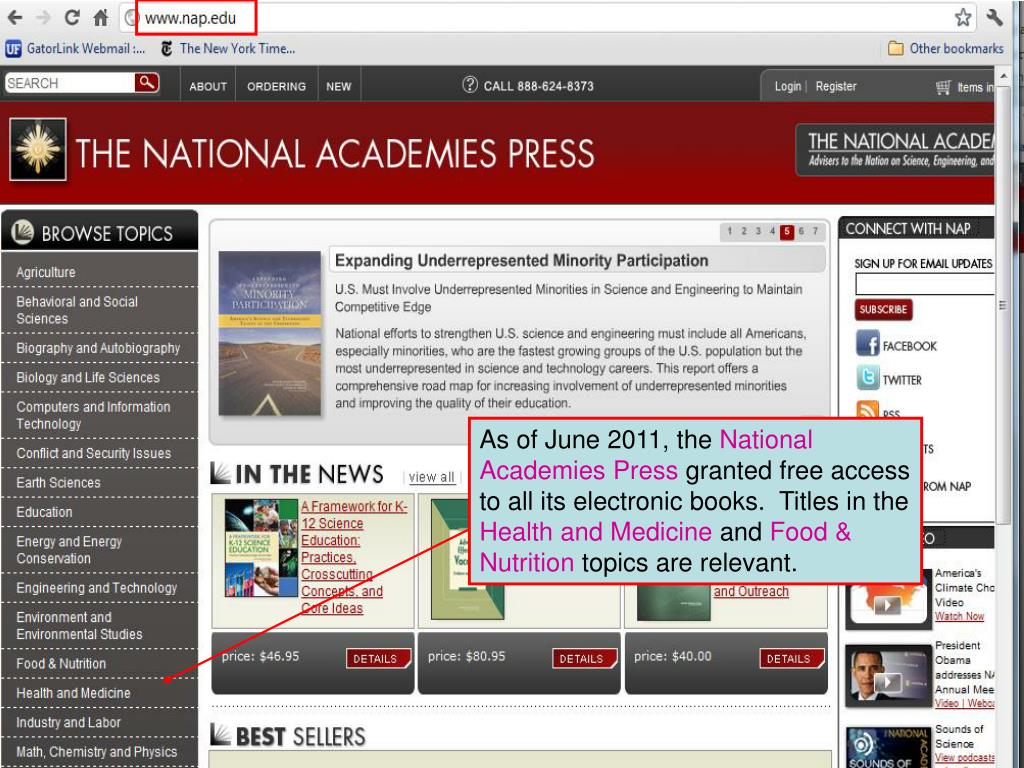Click the red search magnifier button

point(147,83)
